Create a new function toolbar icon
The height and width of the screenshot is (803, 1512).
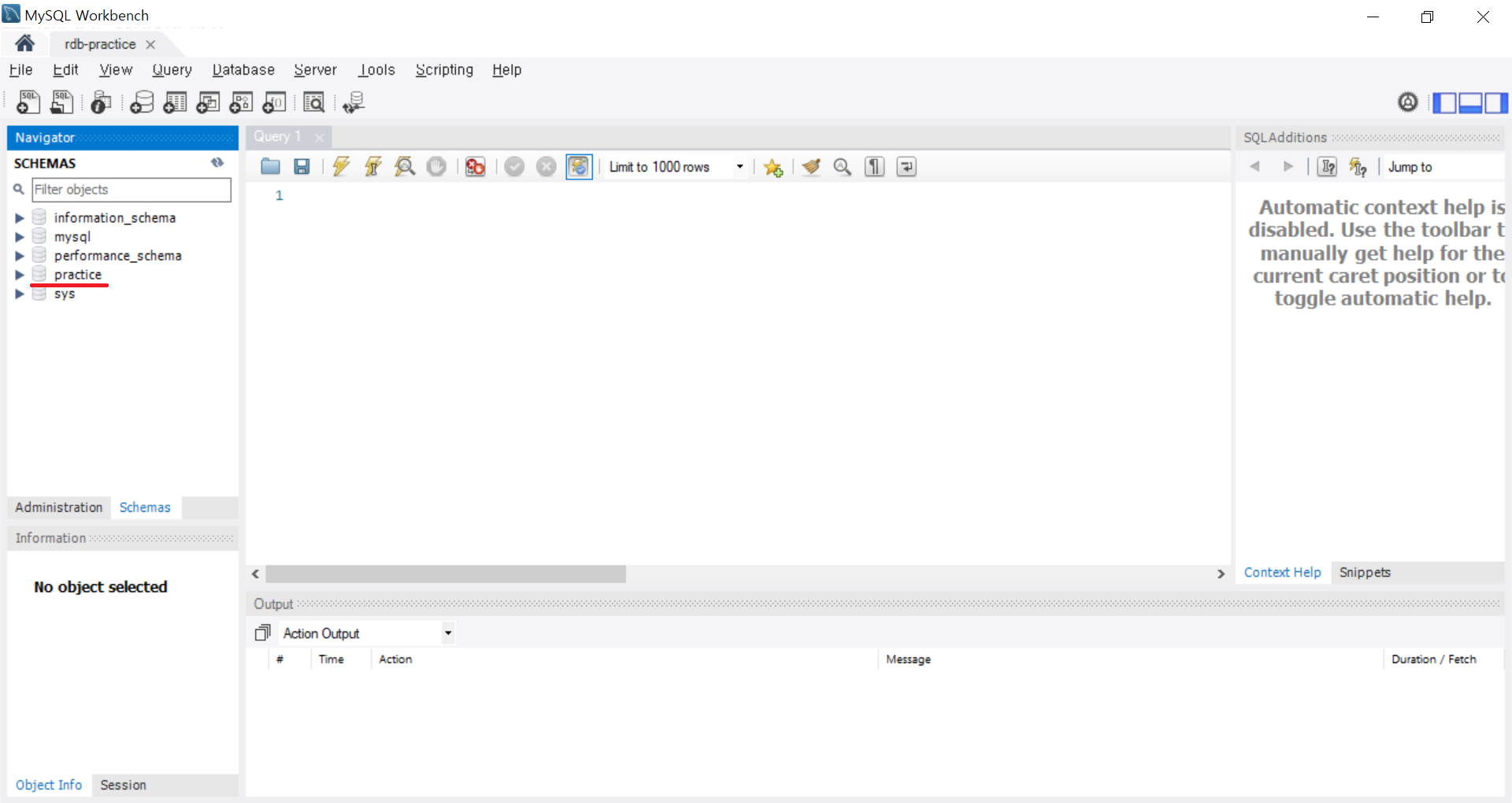[274, 102]
